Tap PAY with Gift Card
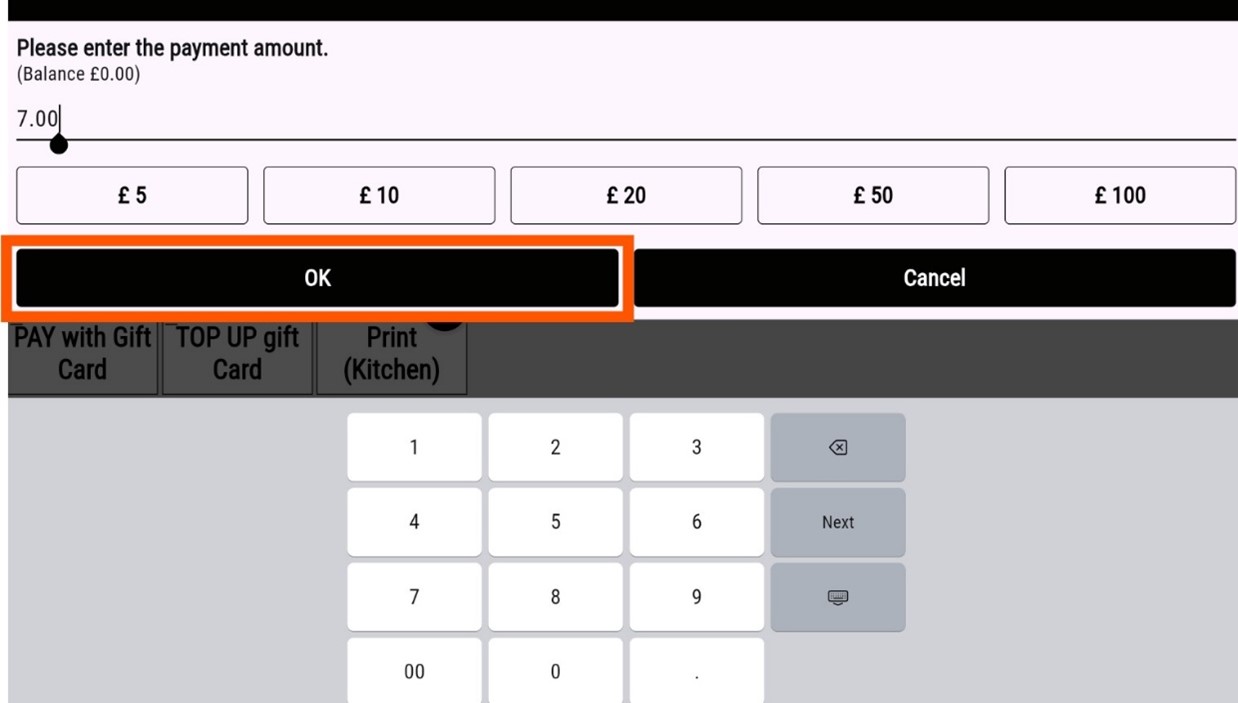This screenshot has width=1238, height=703. [82, 355]
